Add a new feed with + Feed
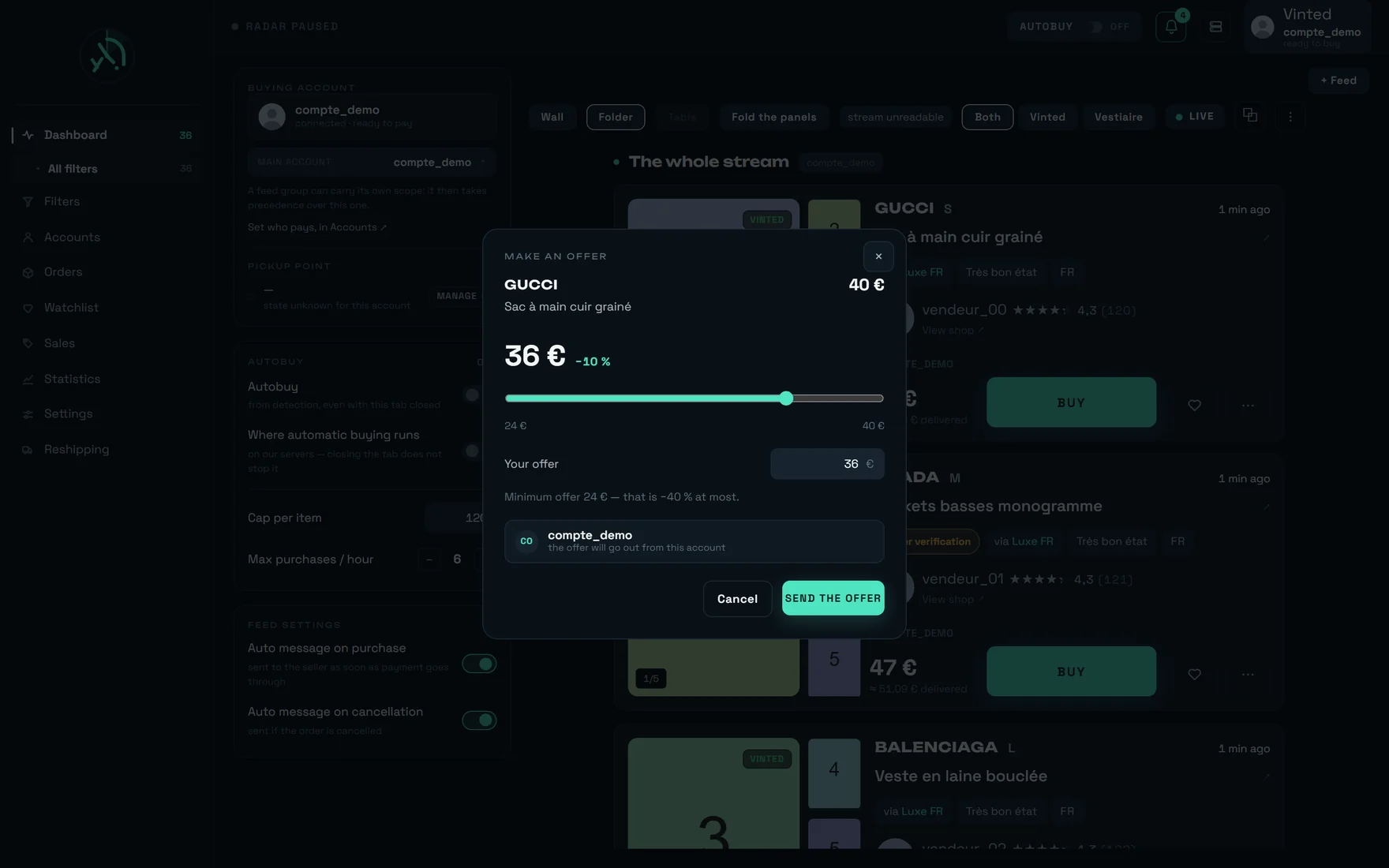This screenshot has height=868, width=1389. 1338,80
